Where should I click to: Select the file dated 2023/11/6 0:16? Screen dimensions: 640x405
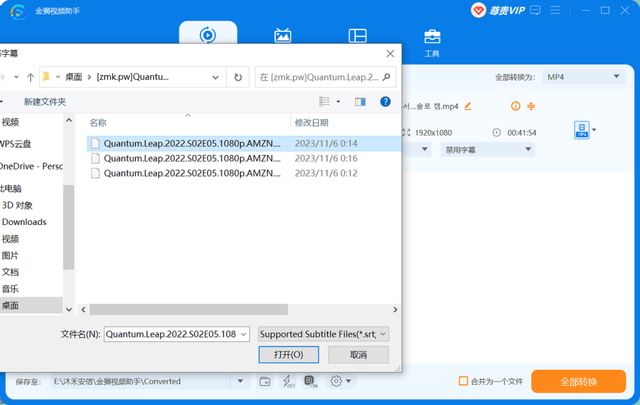click(244, 158)
